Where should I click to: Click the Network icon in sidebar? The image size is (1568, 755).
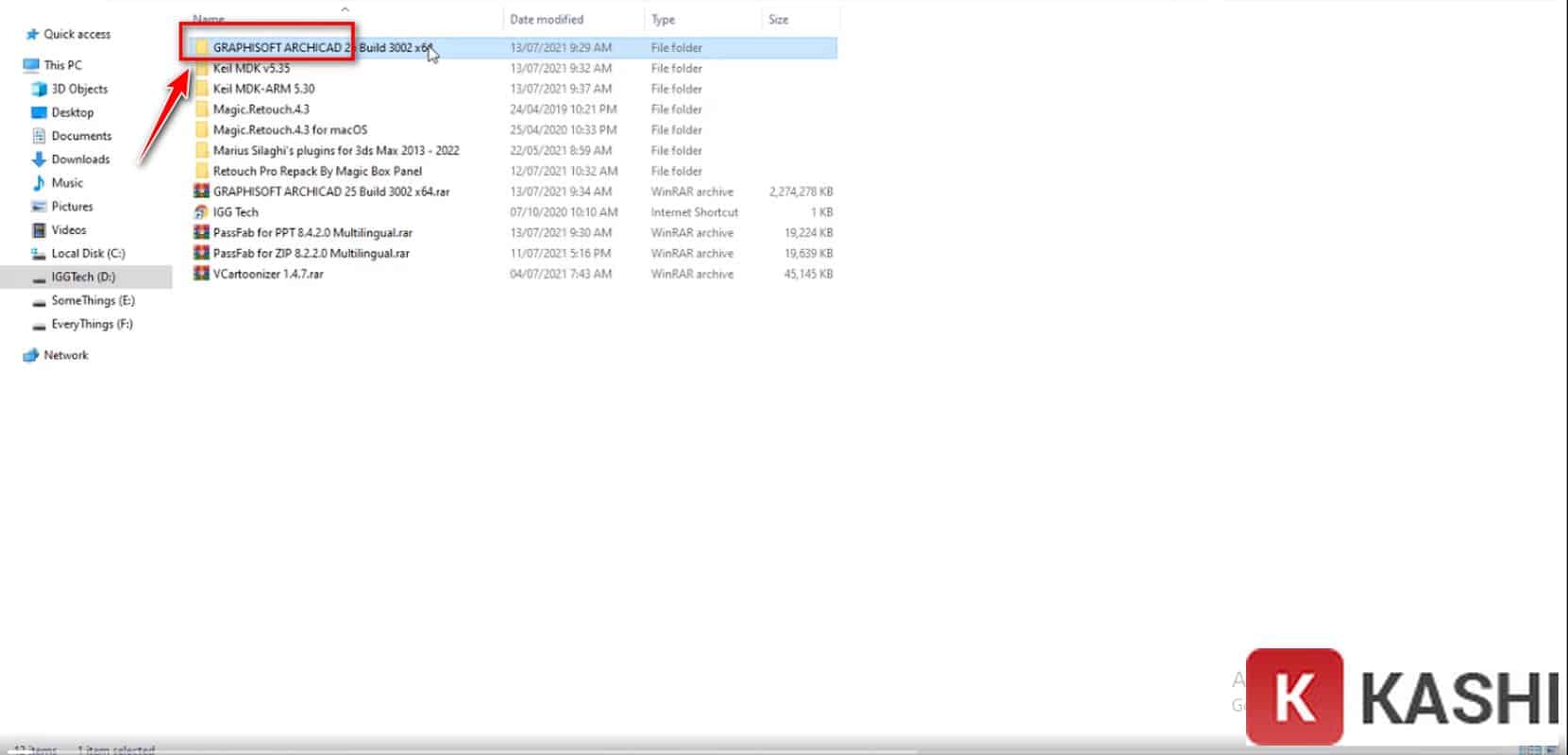coord(31,356)
